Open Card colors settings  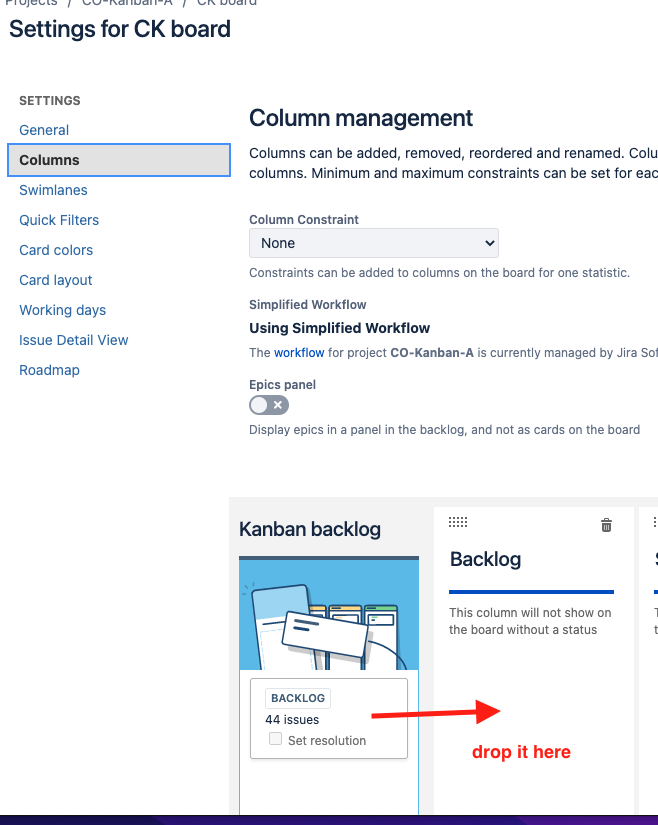click(x=55, y=249)
